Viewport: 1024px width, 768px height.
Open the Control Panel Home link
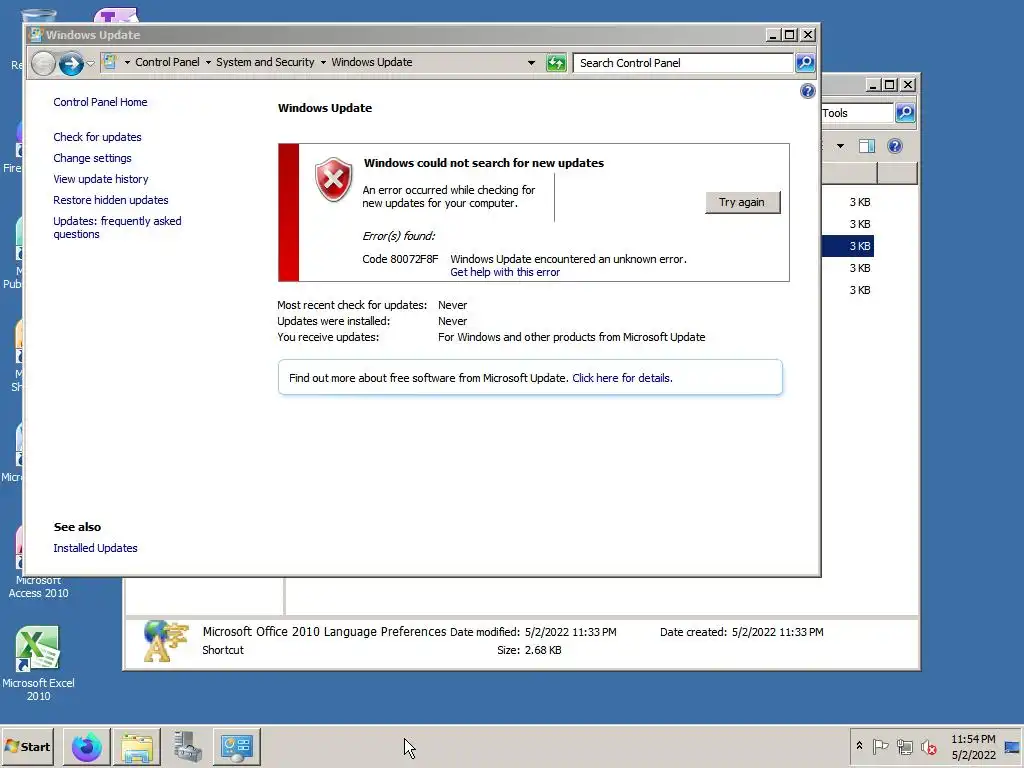point(100,102)
